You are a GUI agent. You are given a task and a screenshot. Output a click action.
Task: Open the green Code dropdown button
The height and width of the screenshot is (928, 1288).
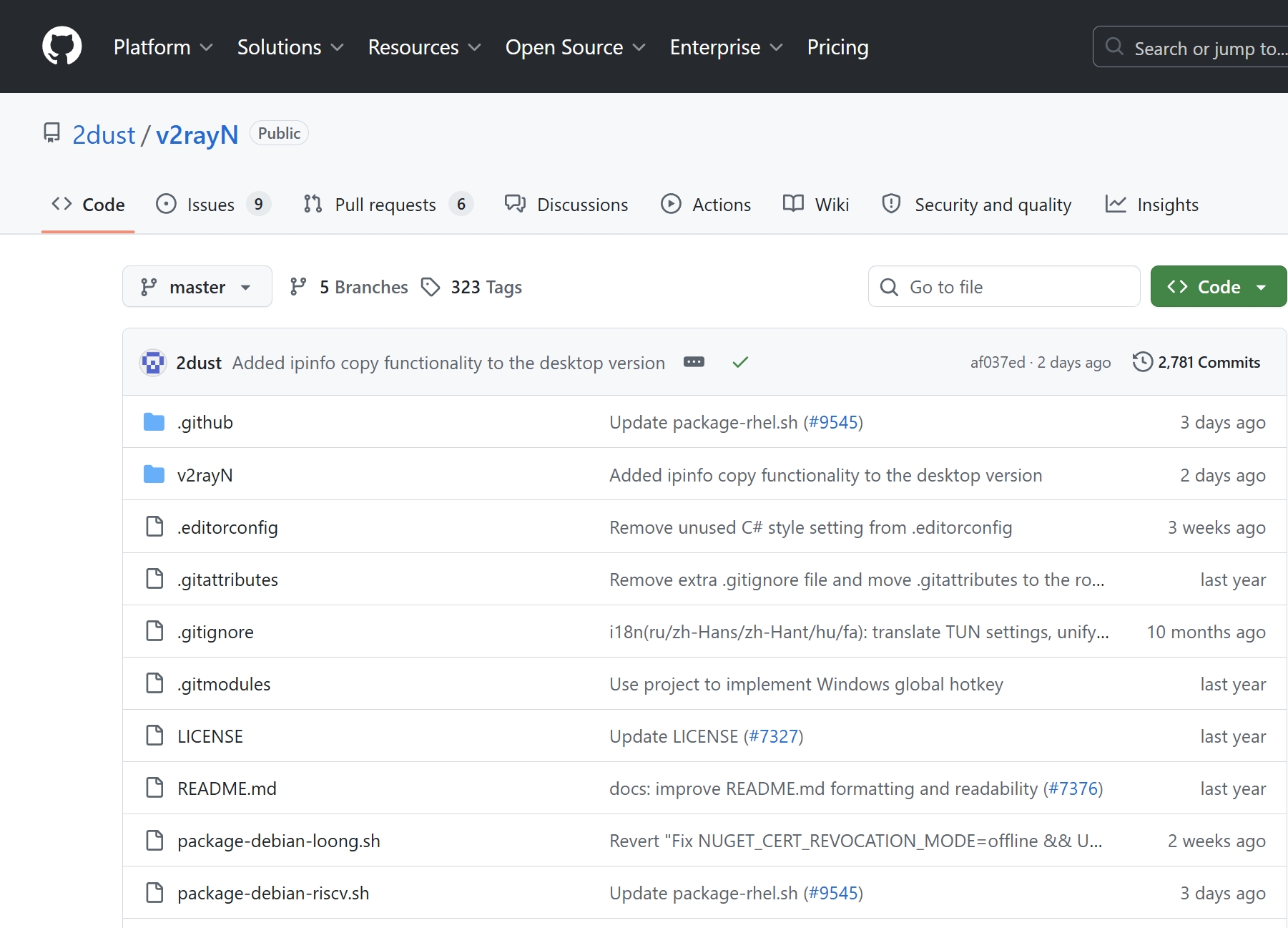pos(1219,286)
